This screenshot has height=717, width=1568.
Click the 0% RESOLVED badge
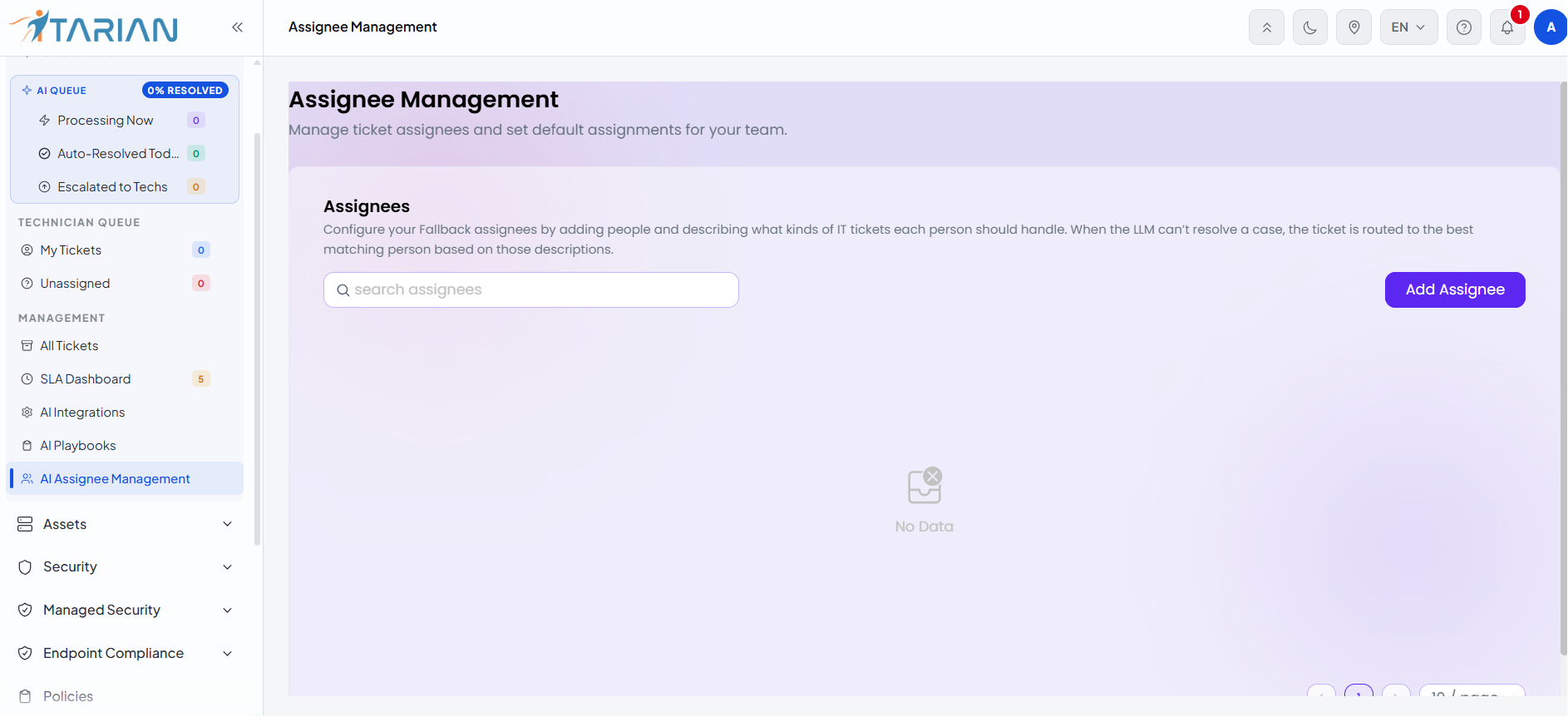click(185, 91)
